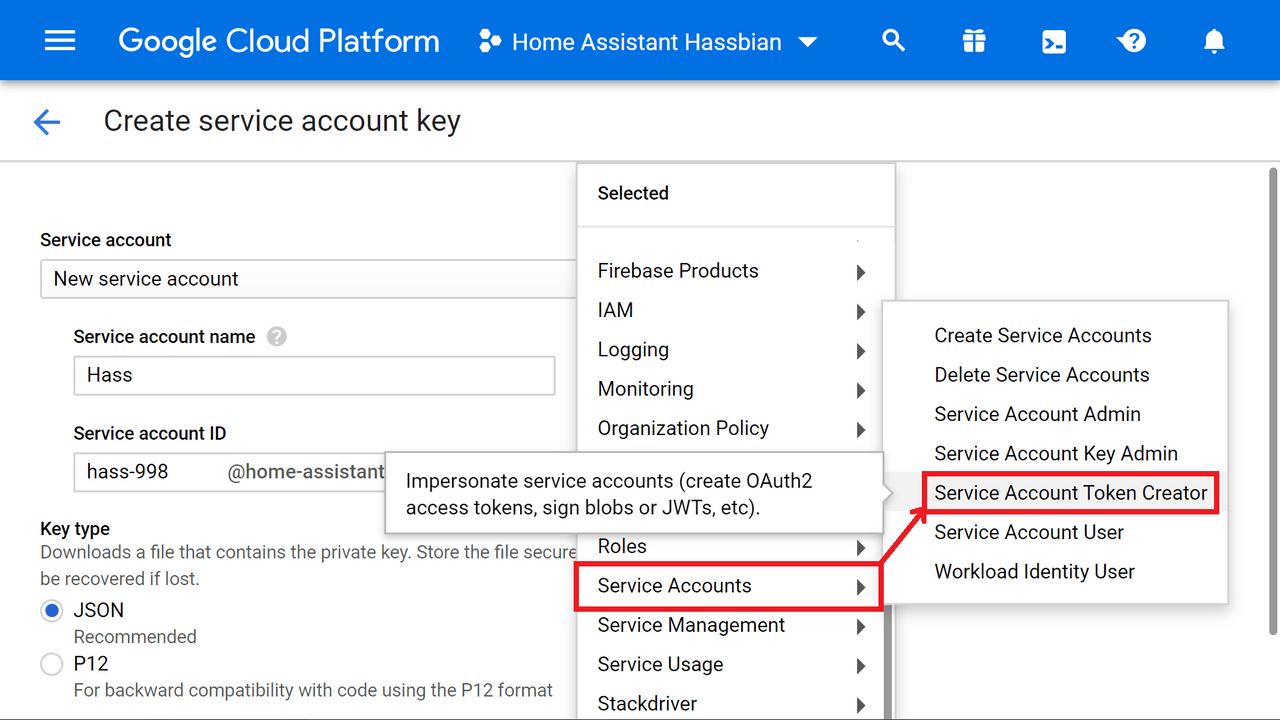The height and width of the screenshot is (720, 1280).
Task: Expand the Monitoring submenu arrow
Action: [861, 390]
